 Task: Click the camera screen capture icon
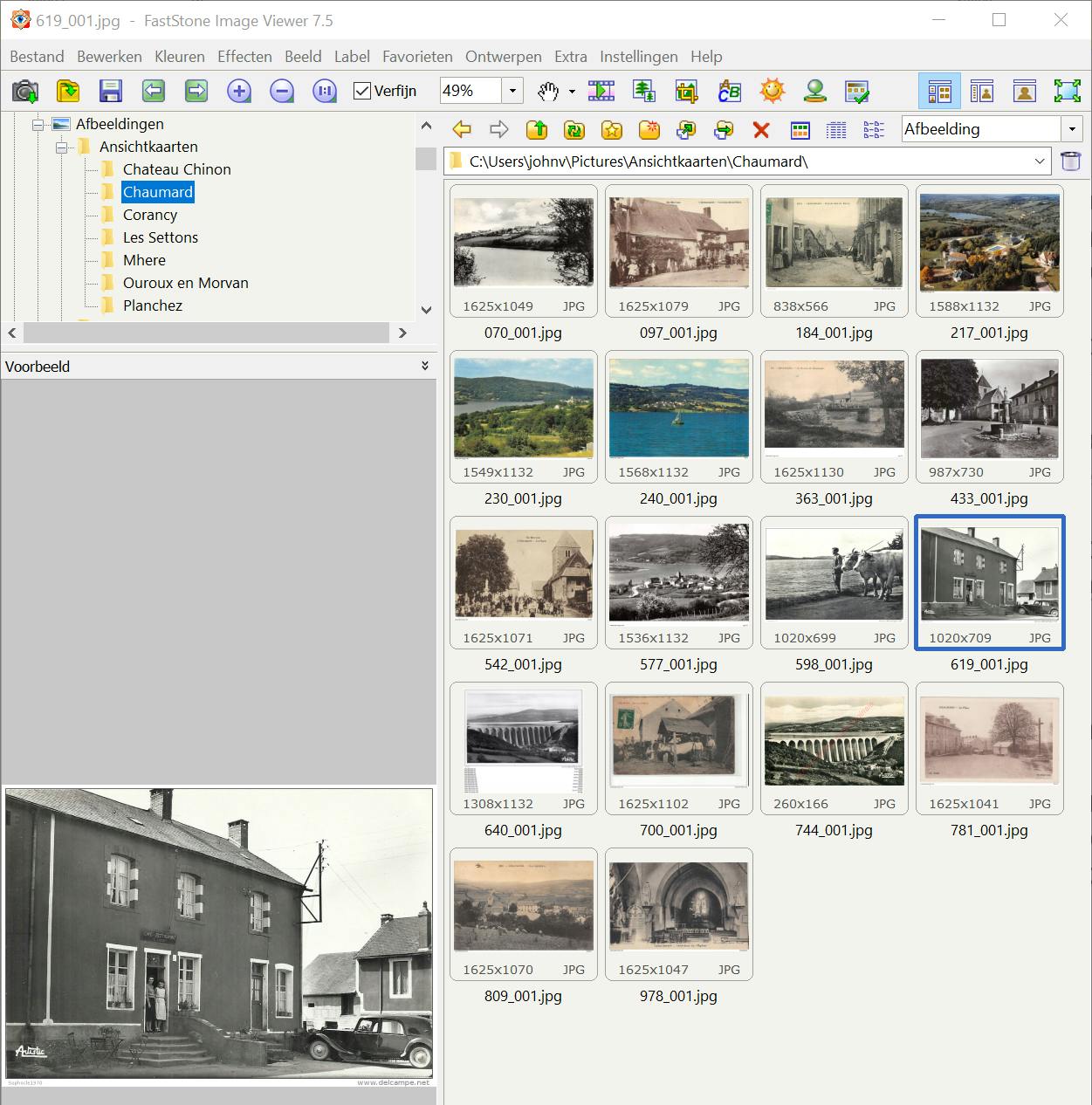click(25, 91)
